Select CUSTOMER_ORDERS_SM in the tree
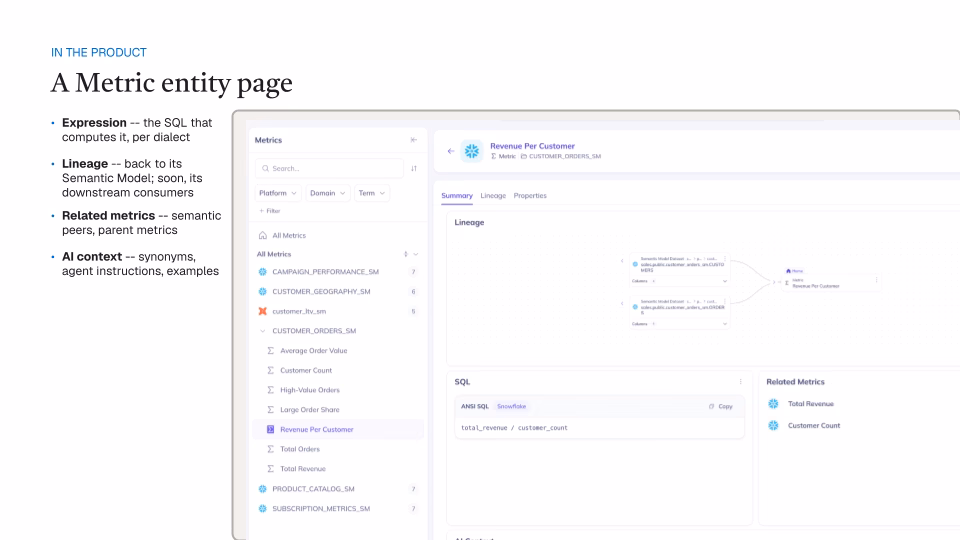The height and width of the screenshot is (540, 960). [314, 331]
